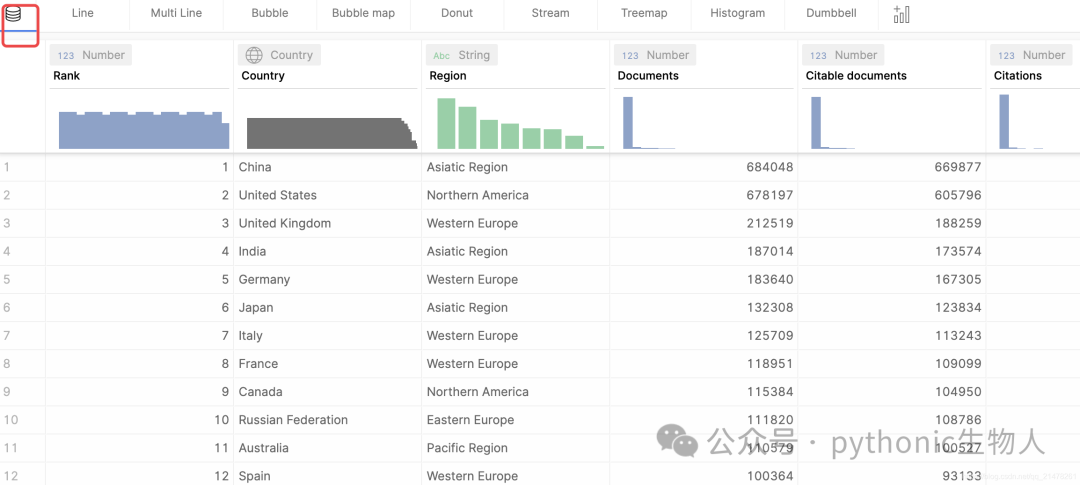1080x485 pixels.
Task: Select row number 5 index
Action: tap(7, 280)
